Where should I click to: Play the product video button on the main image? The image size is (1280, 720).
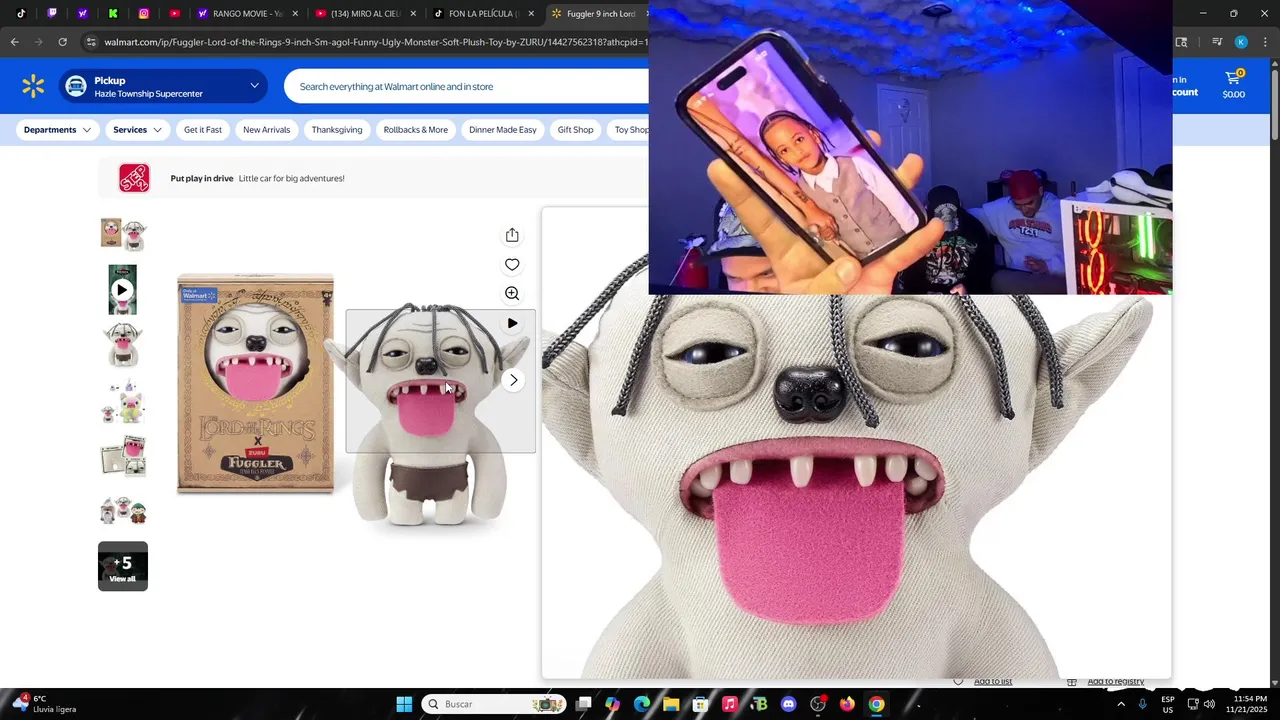click(512, 323)
